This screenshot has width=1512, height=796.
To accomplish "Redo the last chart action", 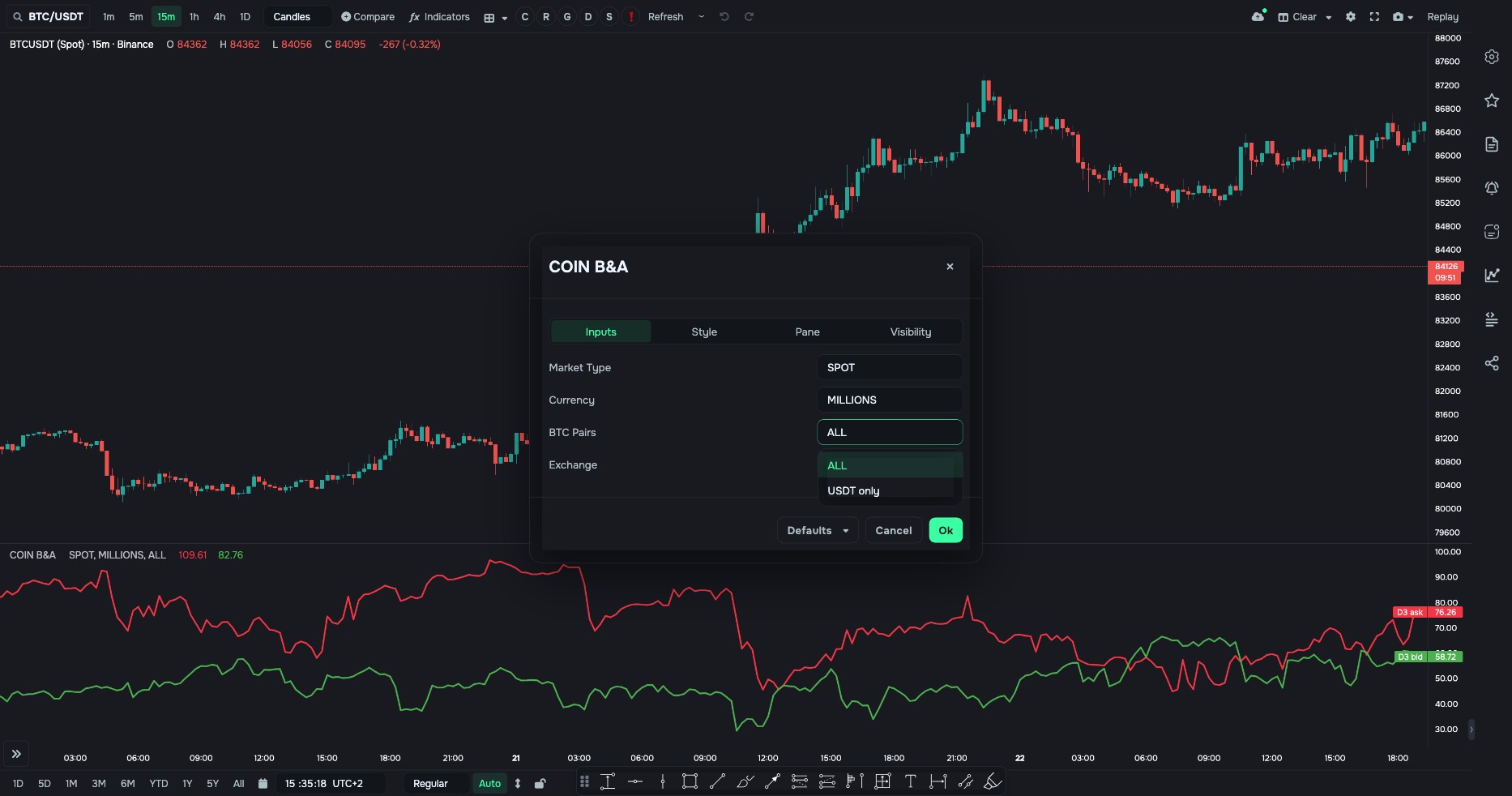I will pyautogui.click(x=749, y=16).
